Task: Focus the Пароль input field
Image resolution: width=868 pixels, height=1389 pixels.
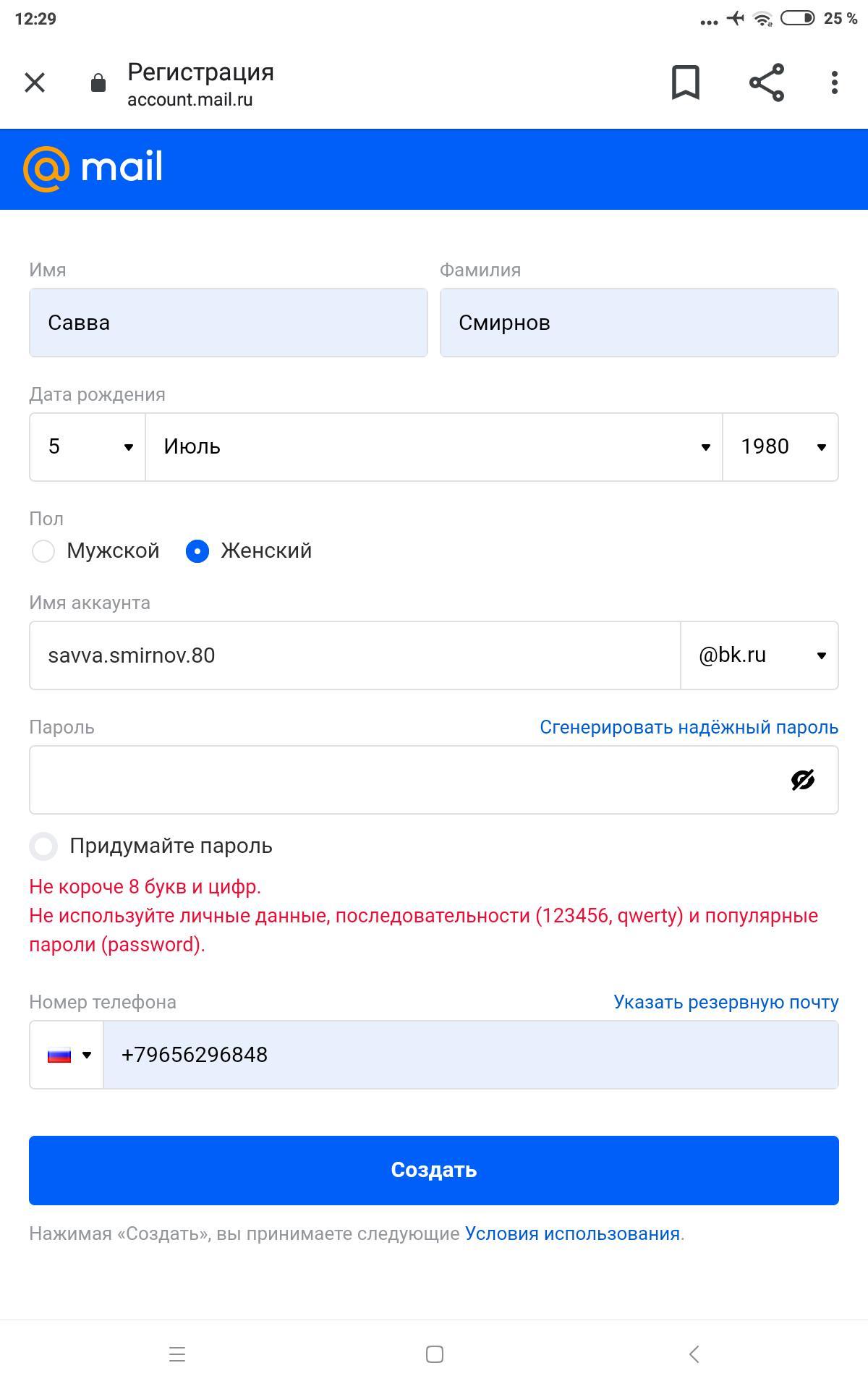Action: [x=405, y=780]
